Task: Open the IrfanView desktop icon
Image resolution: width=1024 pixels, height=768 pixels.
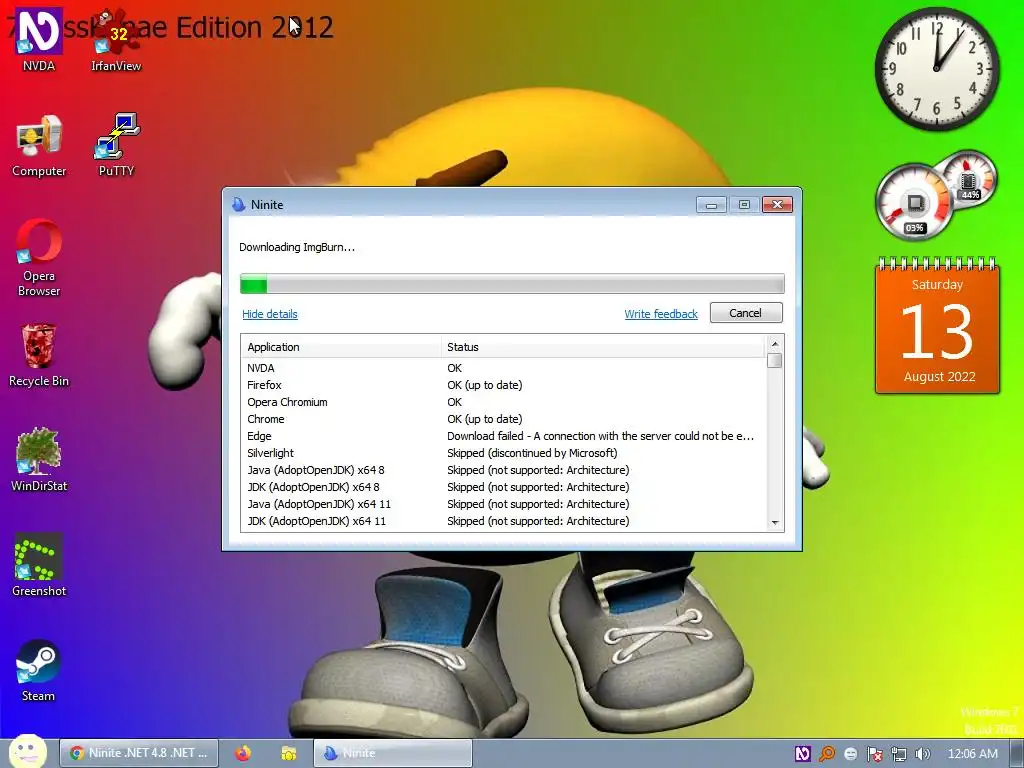Action: tap(116, 39)
